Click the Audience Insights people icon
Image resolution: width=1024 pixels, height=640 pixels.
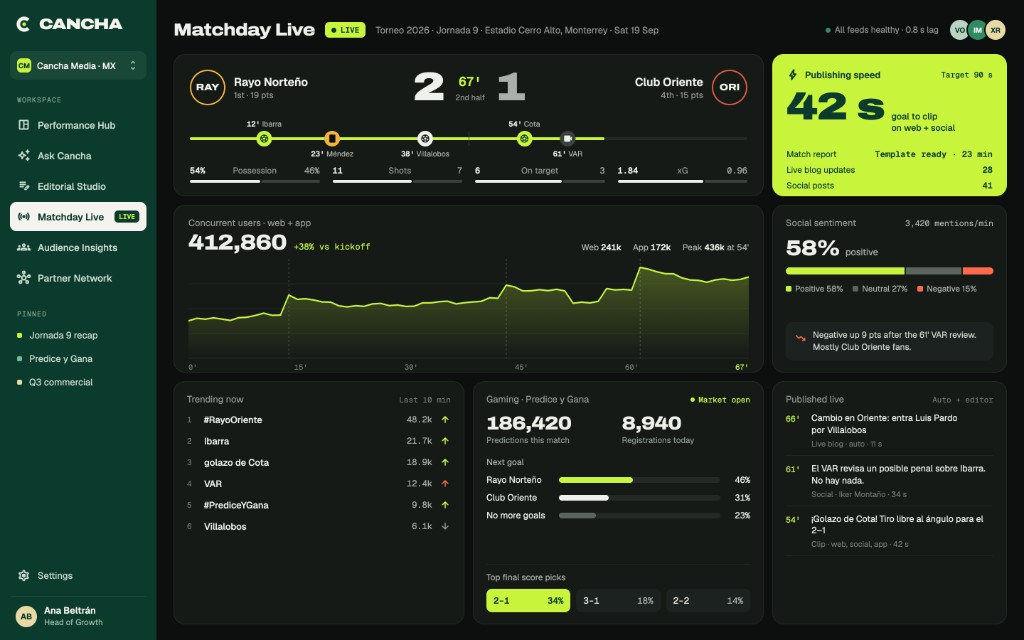click(x=24, y=248)
